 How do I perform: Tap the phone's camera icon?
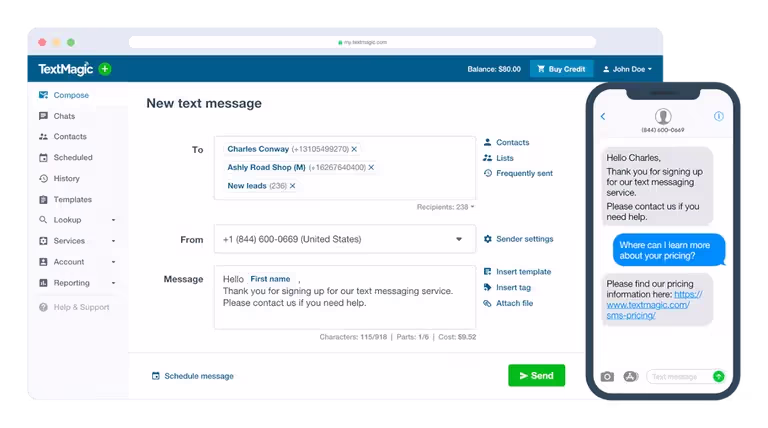pyautogui.click(x=607, y=376)
